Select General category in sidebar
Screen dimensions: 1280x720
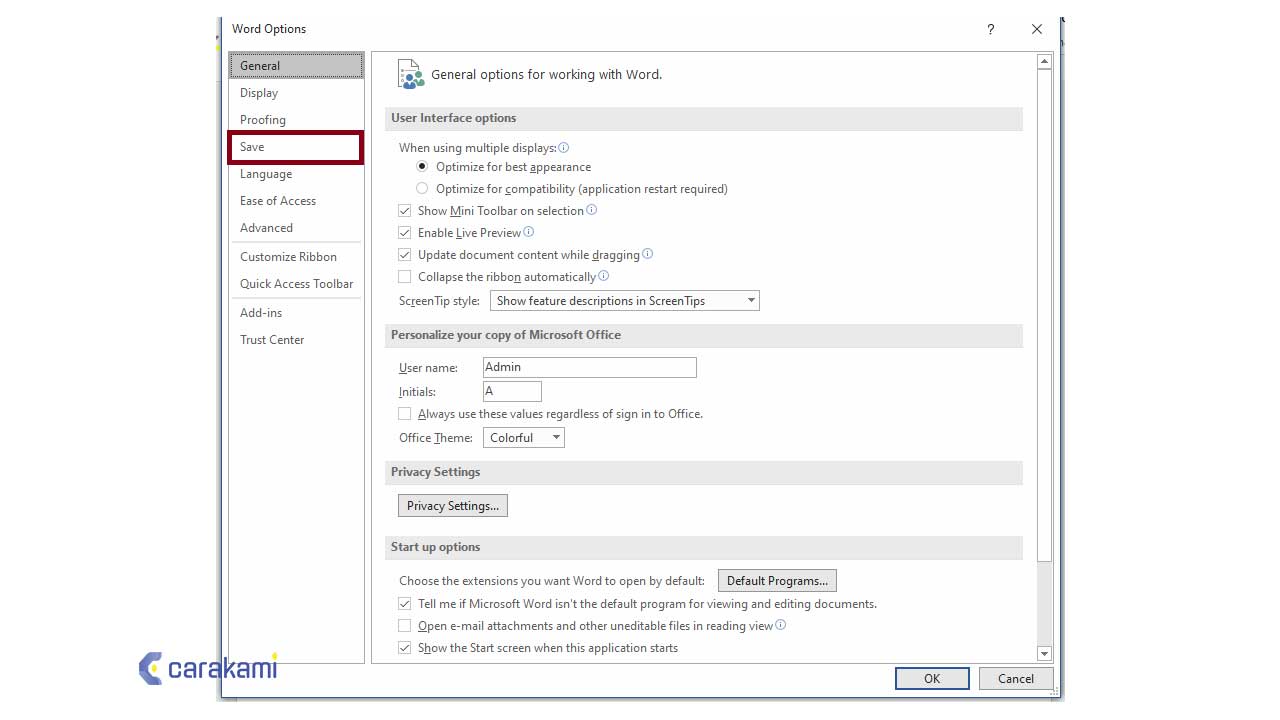[x=296, y=66]
